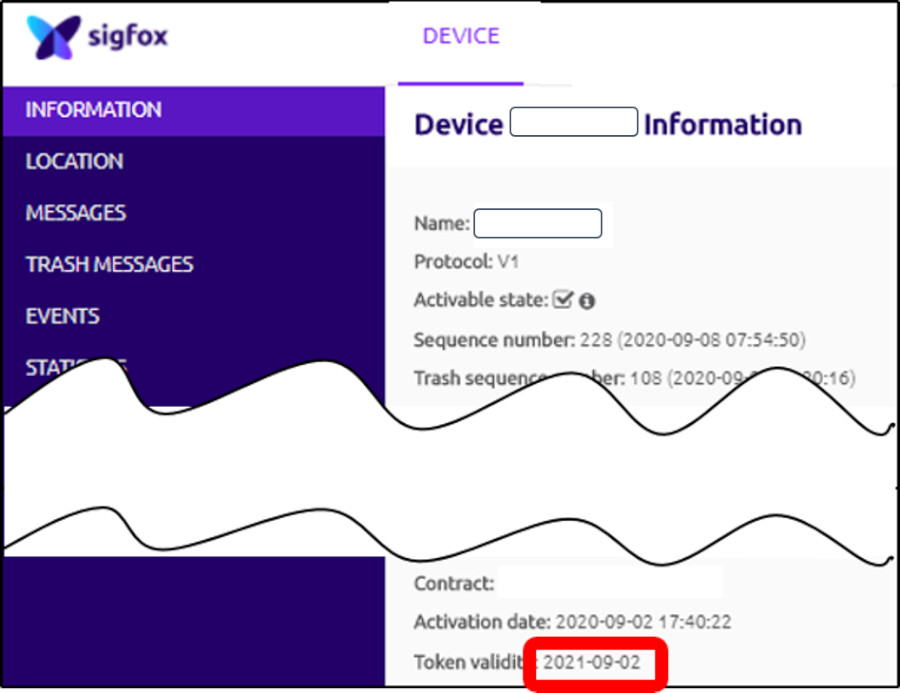The image size is (900, 693).
Task: Click the Sigfox butterfly logo
Action: click(x=54, y=37)
